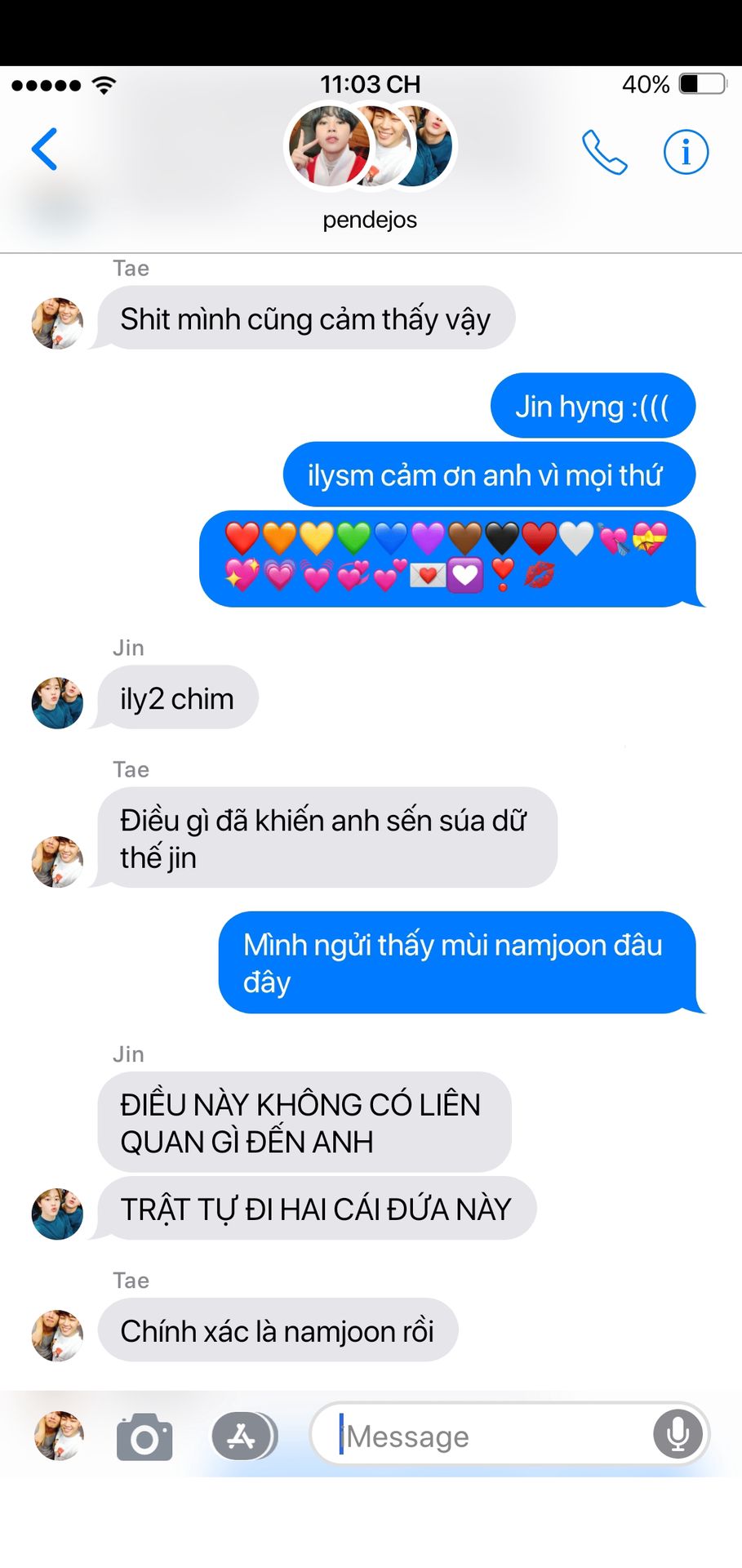The image size is (742, 1568).
Task: Tap the 'ilysm cảm ơn anh' message
Action: 489,474
